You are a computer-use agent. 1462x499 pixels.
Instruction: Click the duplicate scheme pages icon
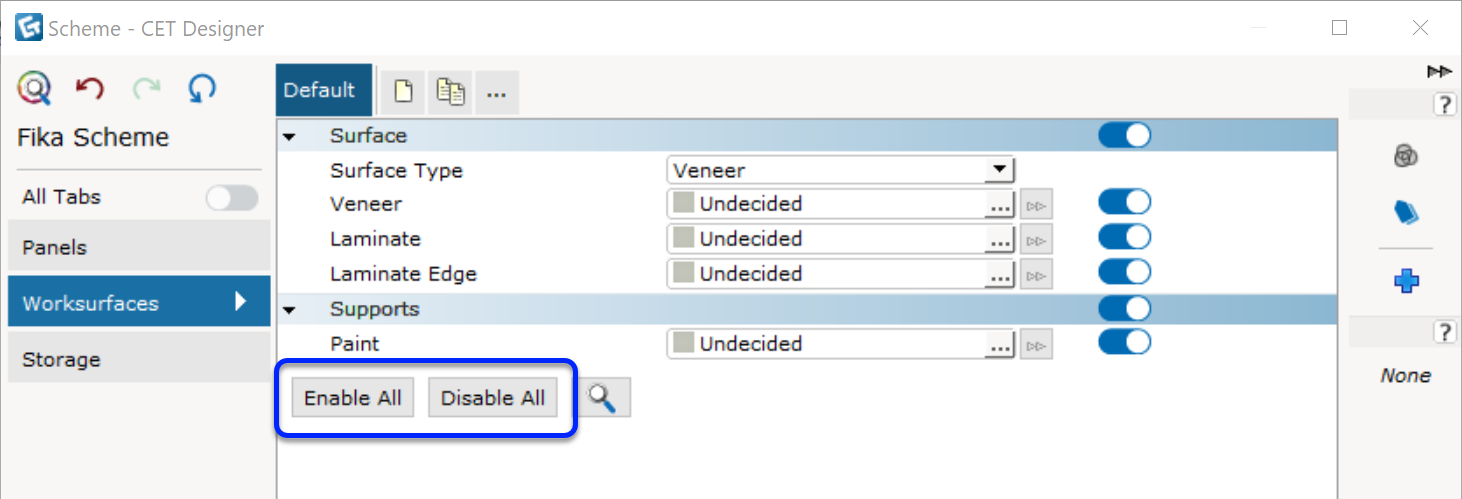(450, 92)
